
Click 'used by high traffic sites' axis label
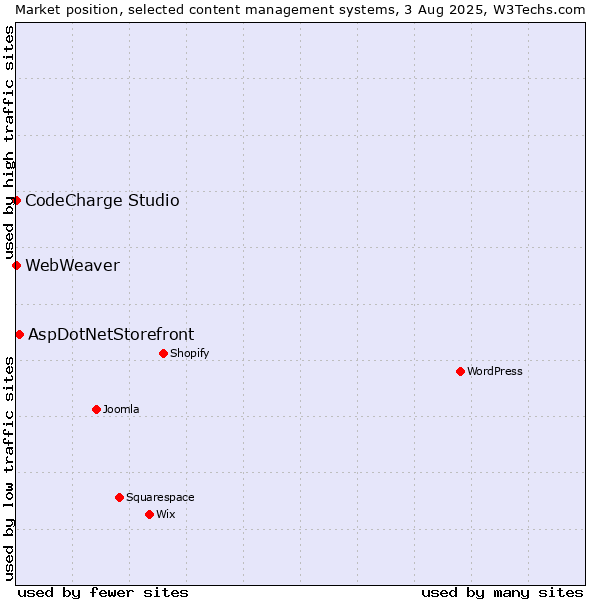click(8, 142)
